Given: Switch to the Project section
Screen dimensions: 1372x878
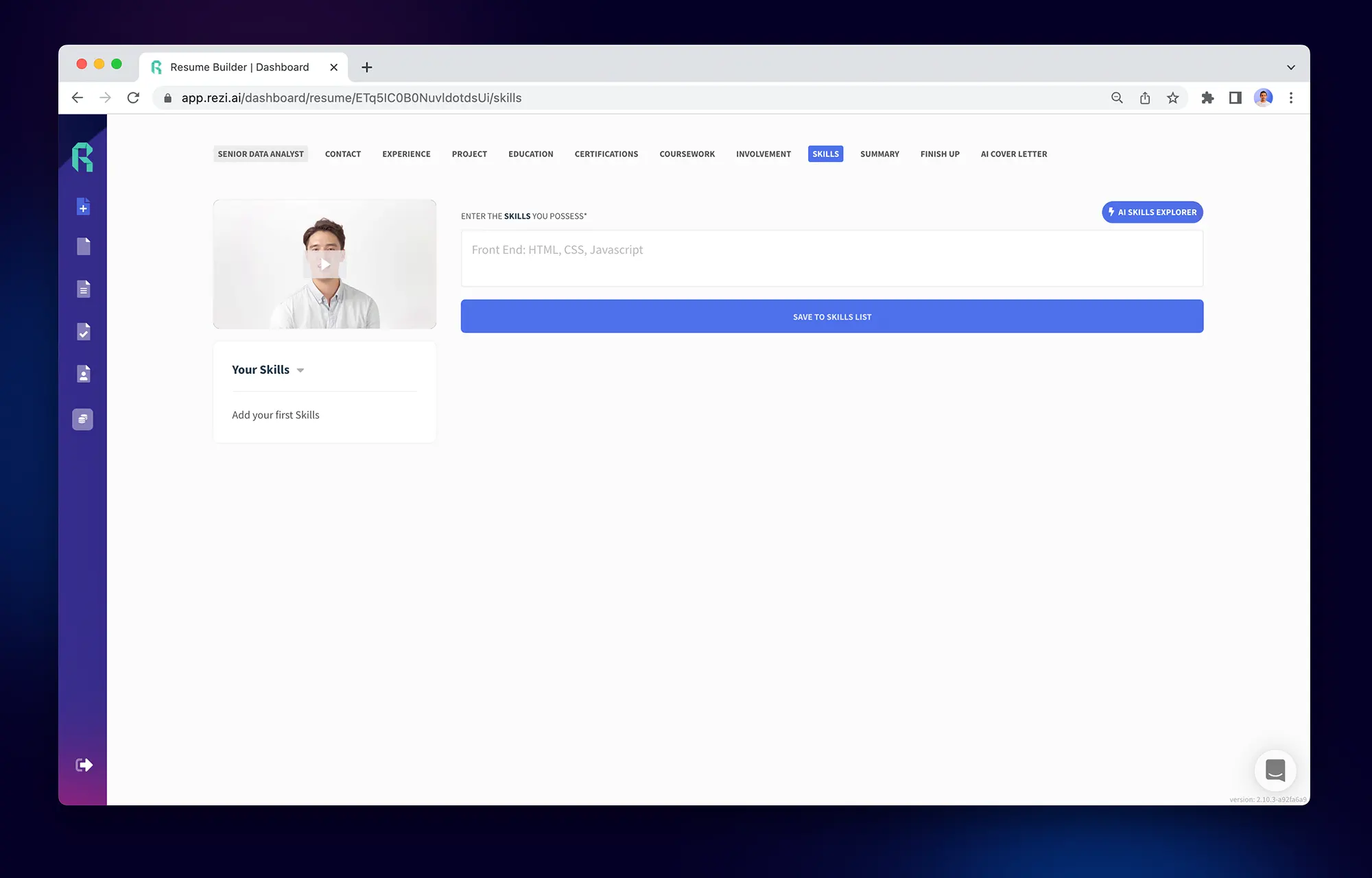Looking at the screenshot, I should click(x=469, y=154).
